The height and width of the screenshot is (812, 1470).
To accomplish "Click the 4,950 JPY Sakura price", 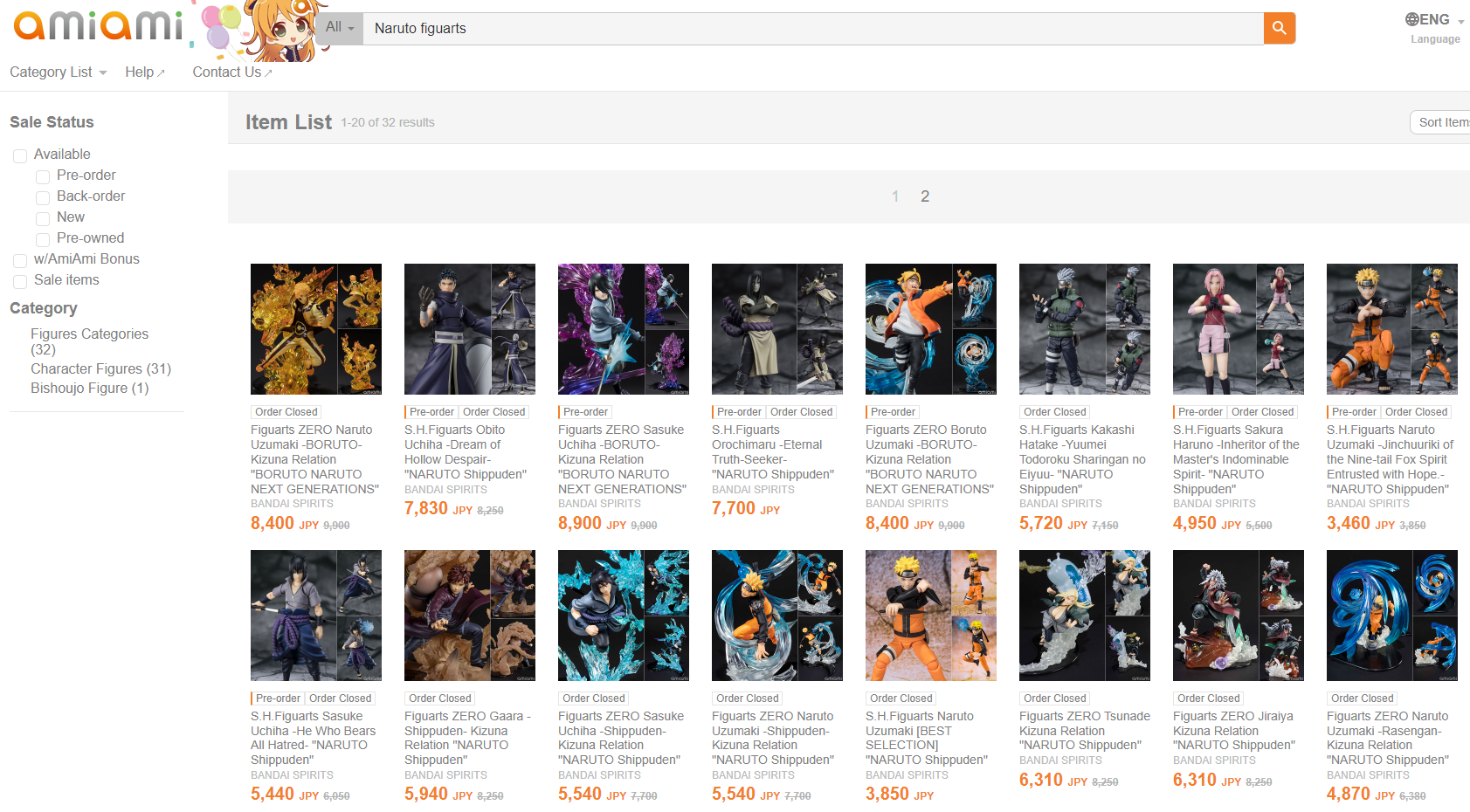I will tap(1207, 524).
